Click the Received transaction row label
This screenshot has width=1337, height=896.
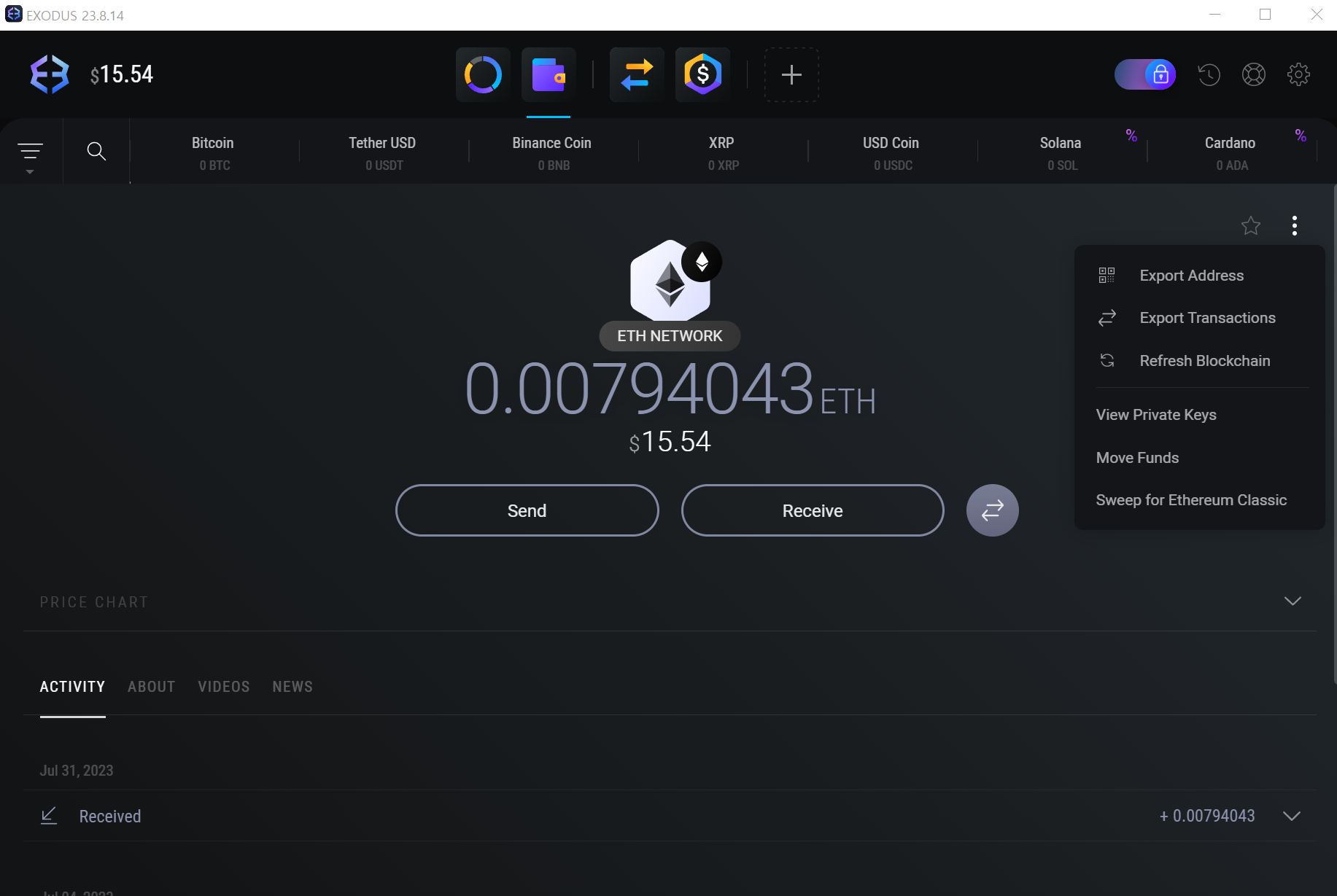point(110,817)
